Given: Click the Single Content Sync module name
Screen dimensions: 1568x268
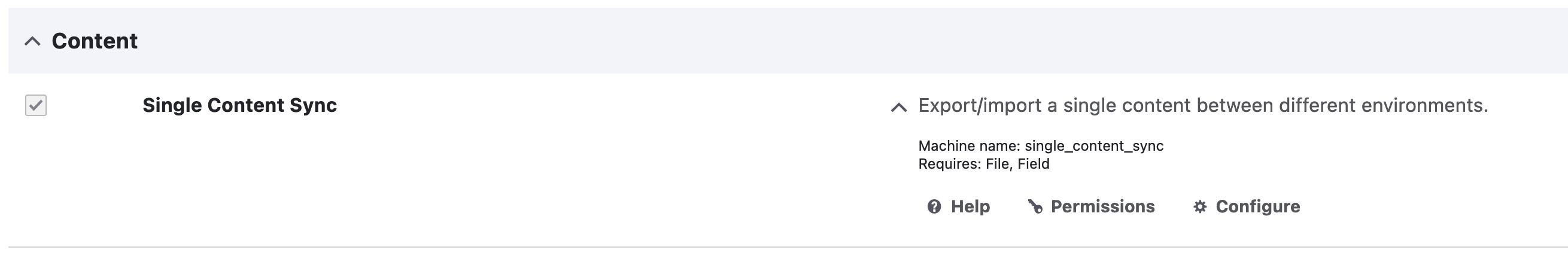Looking at the screenshot, I should tap(239, 105).
